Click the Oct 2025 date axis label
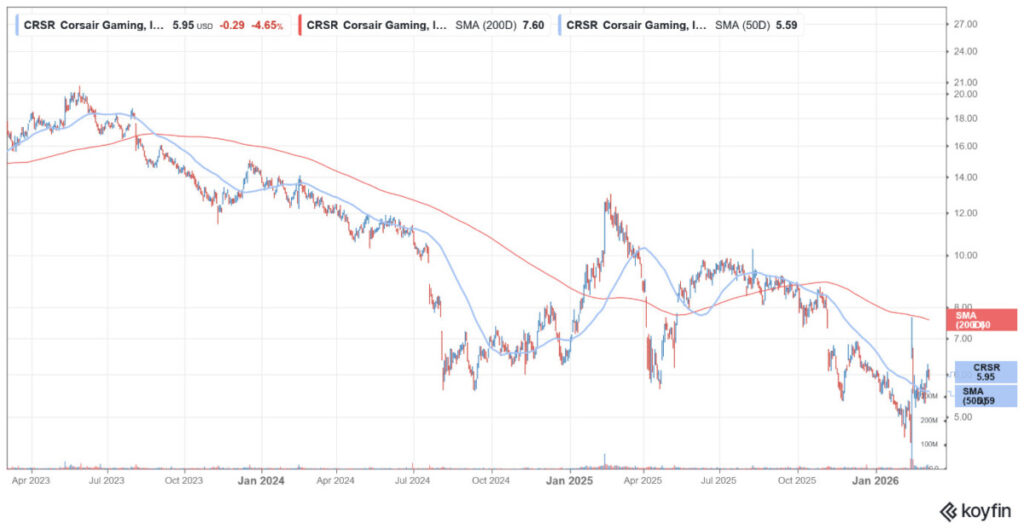 798,480
